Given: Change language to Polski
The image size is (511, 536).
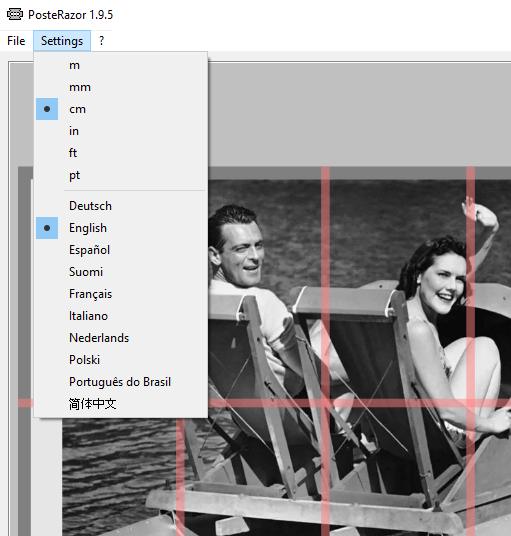Looking at the screenshot, I should (121, 360).
